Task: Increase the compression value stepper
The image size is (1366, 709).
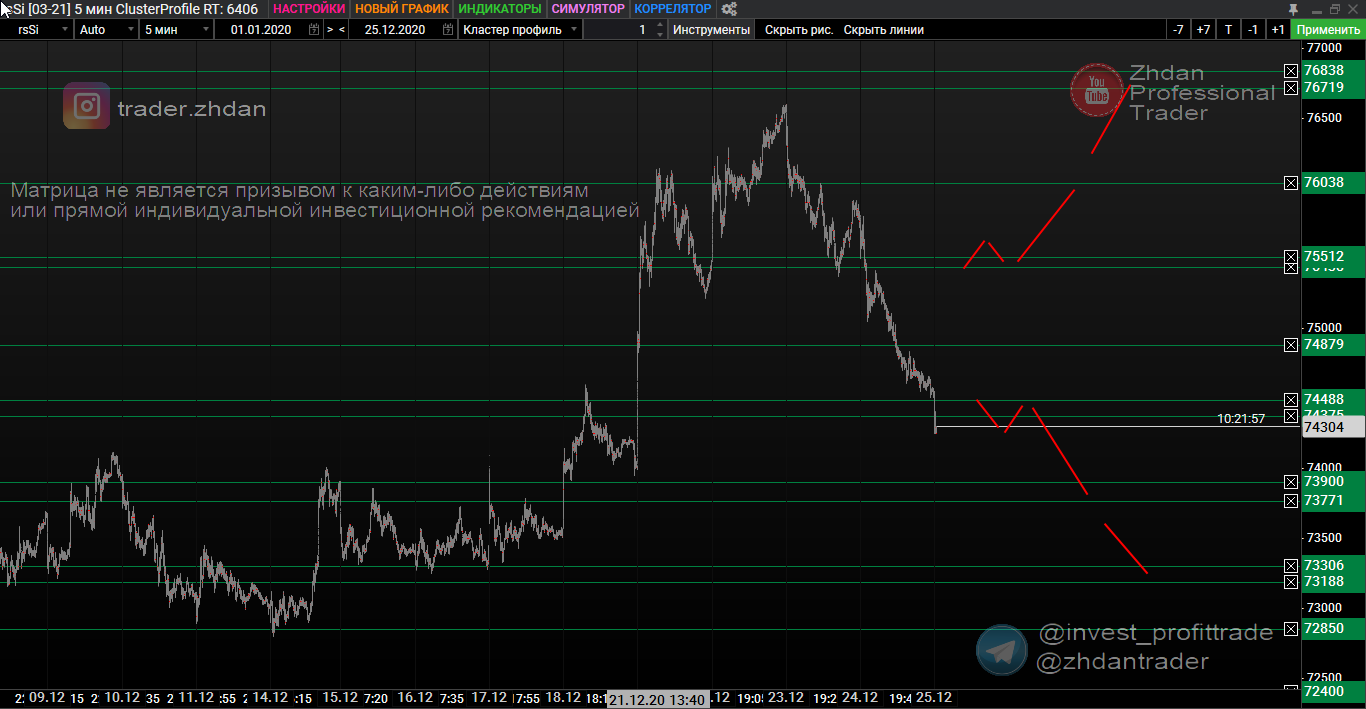Action: click(659, 26)
